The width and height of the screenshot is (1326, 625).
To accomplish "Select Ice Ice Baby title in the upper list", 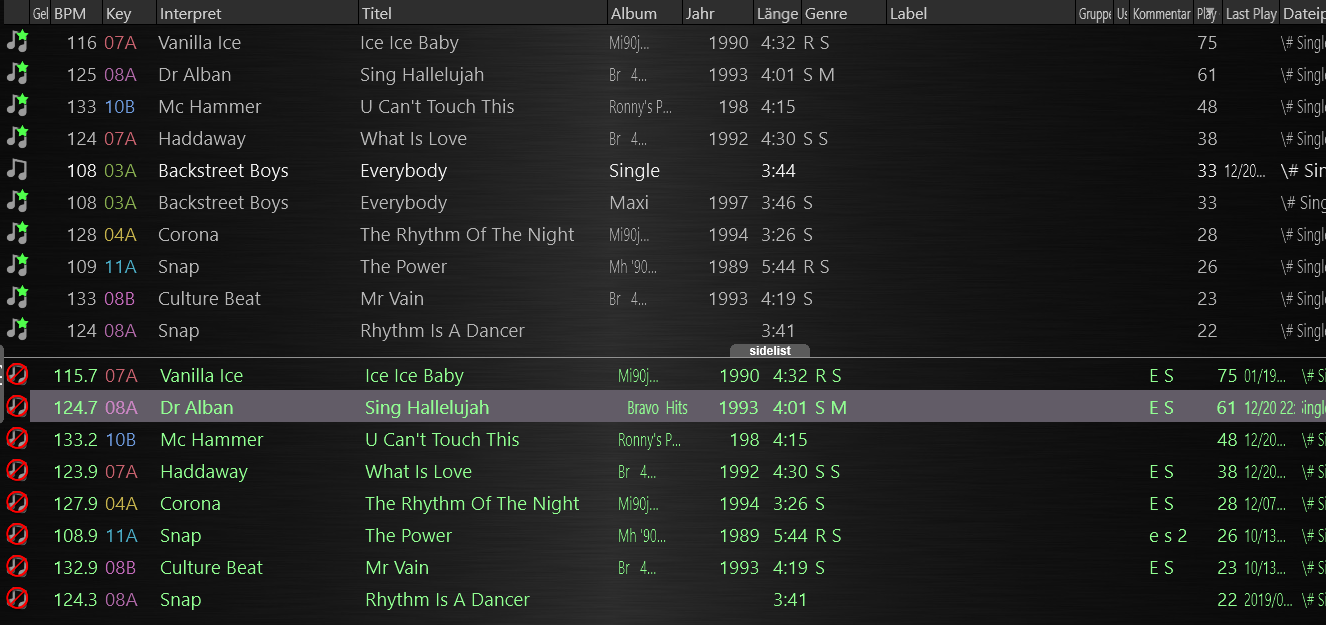I will click(409, 42).
